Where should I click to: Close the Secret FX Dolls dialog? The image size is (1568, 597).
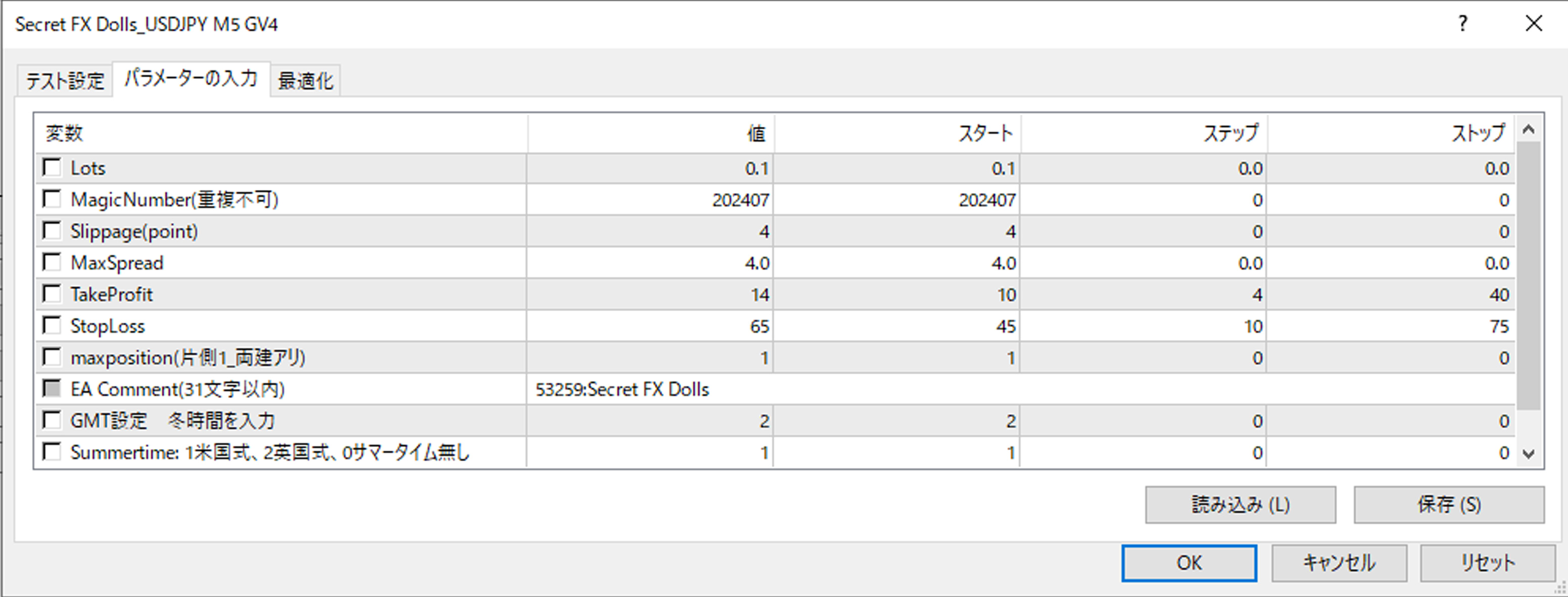click(x=1534, y=24)
